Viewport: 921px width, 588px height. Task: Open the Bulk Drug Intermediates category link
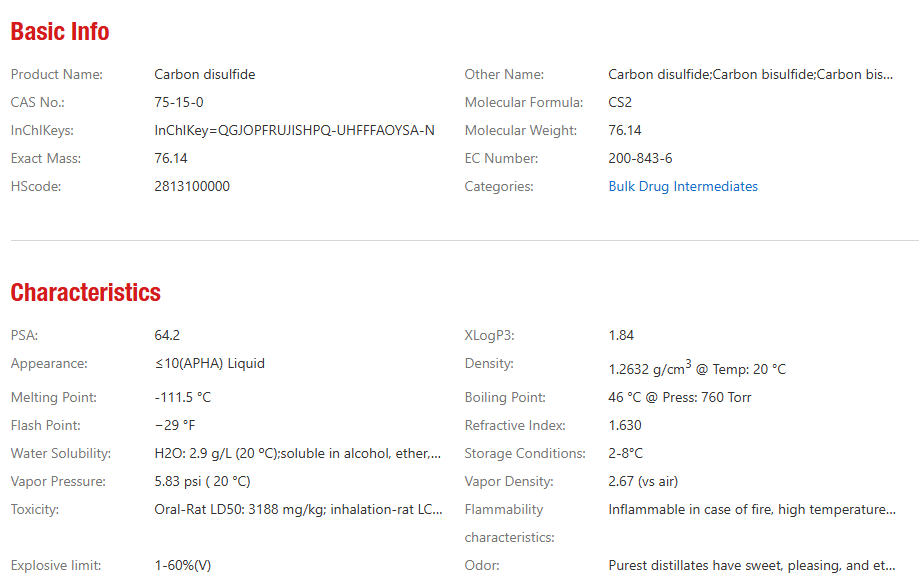click(683, 187)
